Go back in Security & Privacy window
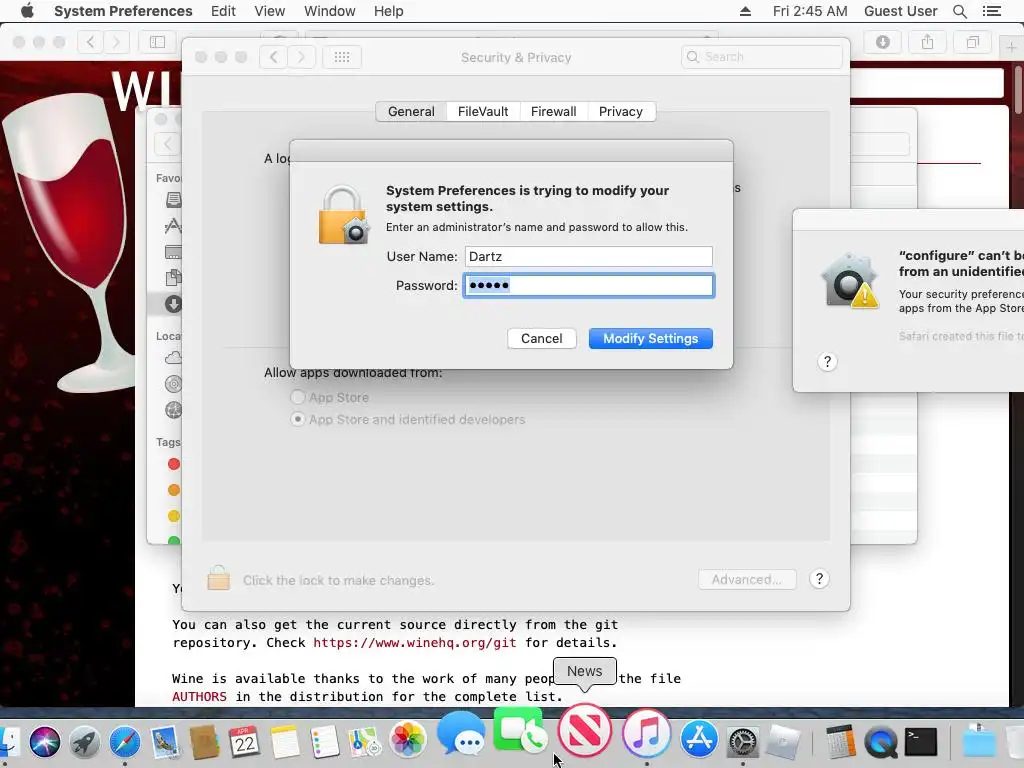The image size is (1024, 768). (x=274, y=57)
